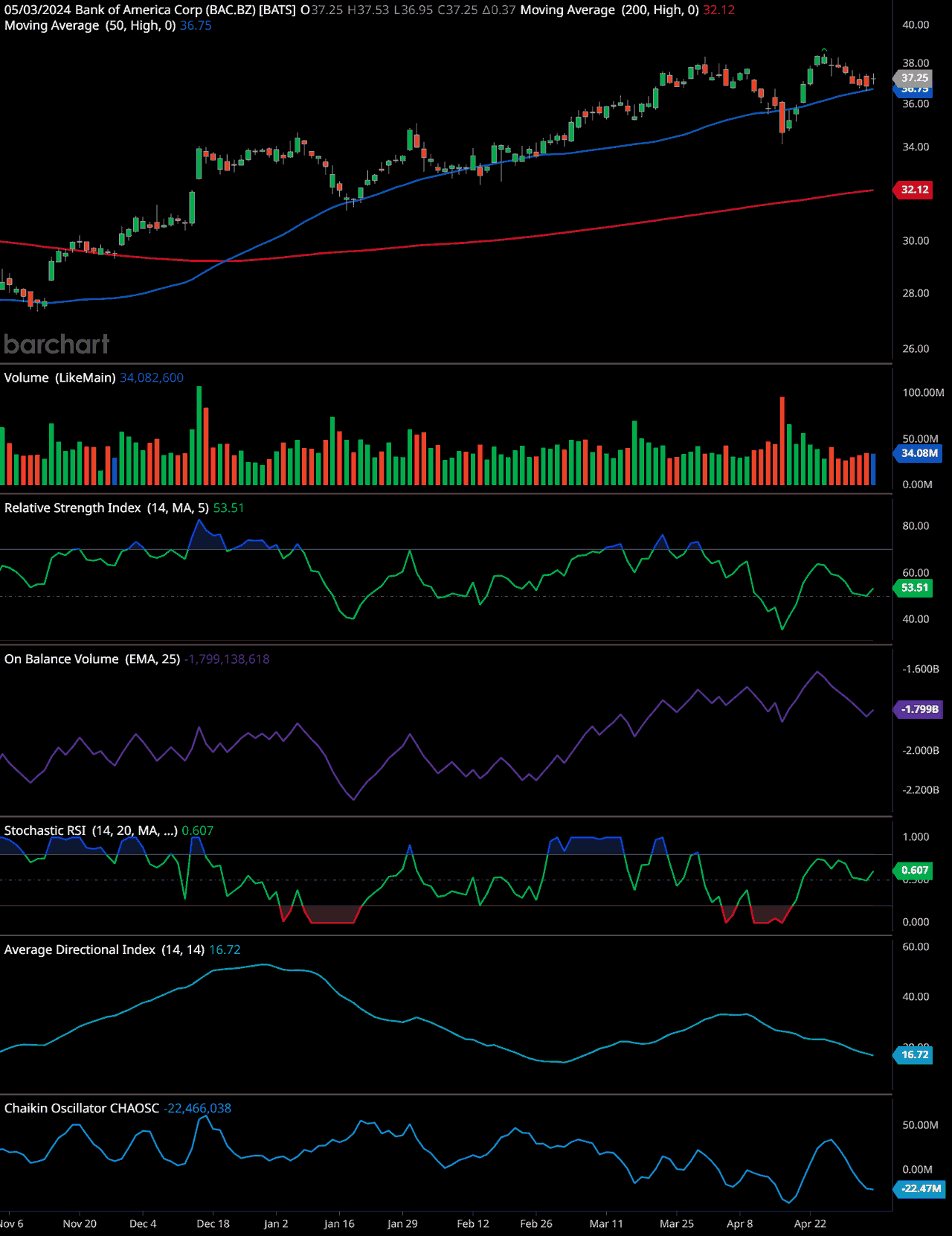
Task: Click the gray 37.25 last price flag
Action: [913, 77]
